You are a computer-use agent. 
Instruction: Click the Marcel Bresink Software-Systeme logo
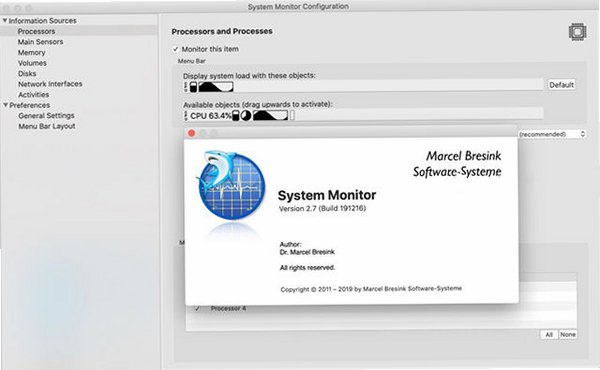pos(457,164)
